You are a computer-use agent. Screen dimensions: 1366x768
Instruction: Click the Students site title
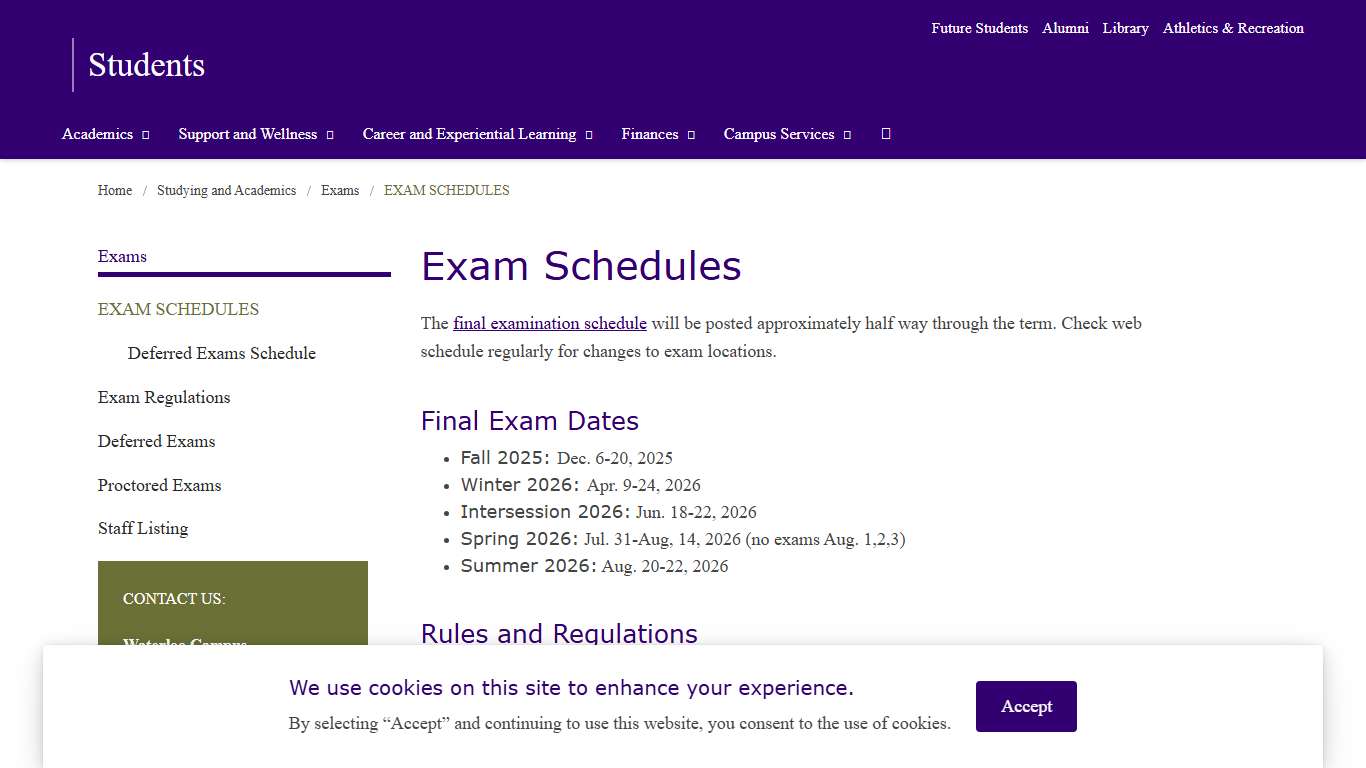(x=146, y=65)
